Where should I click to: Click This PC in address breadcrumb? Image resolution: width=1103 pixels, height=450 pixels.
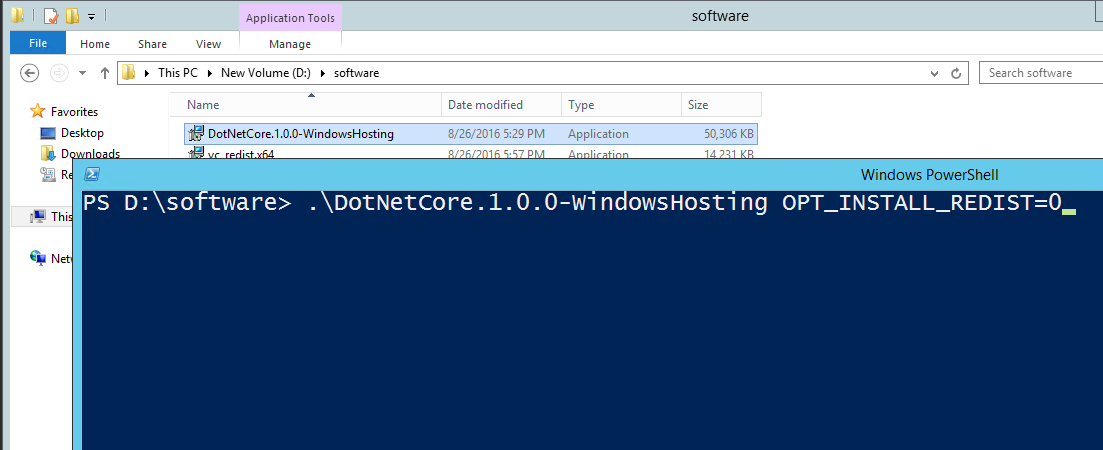[x=178, y=73]
